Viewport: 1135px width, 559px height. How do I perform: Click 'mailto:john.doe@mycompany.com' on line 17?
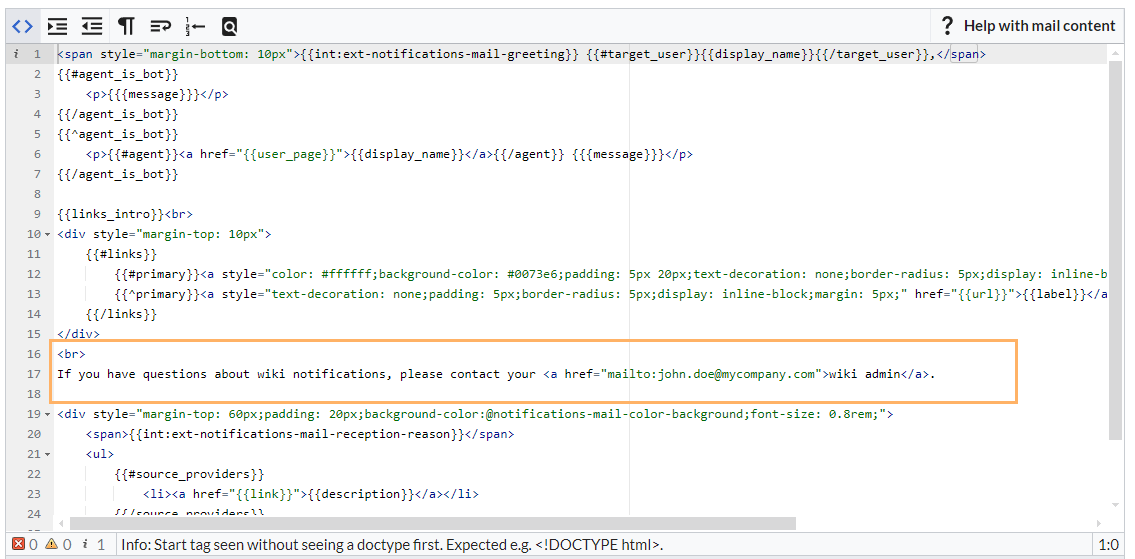711,374
